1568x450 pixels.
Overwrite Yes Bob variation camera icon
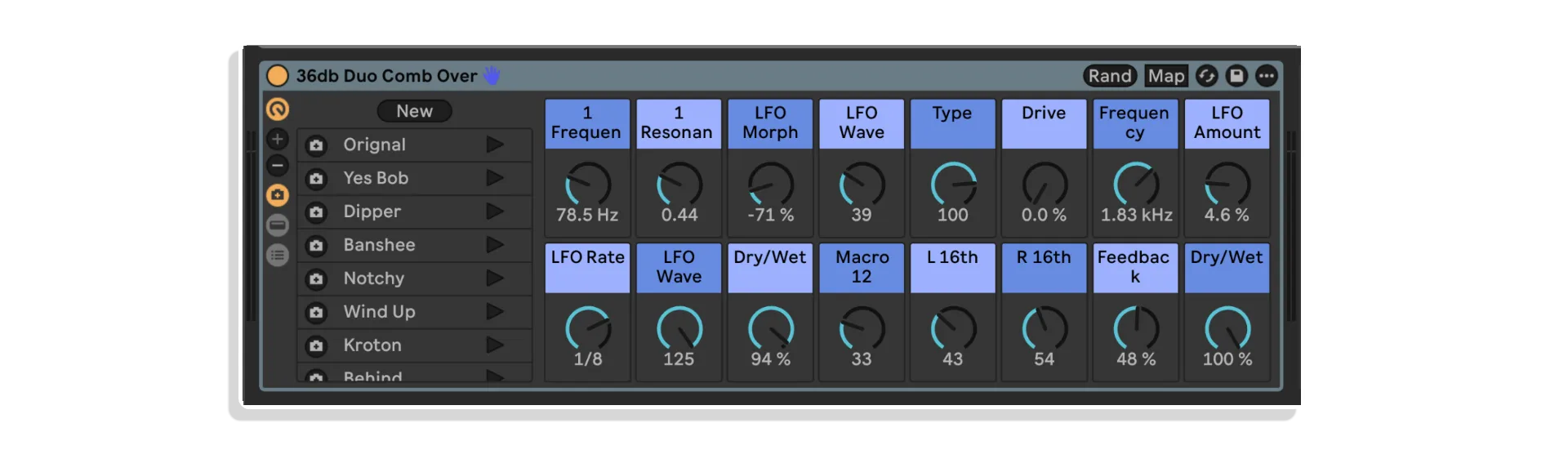coord(316,179)
